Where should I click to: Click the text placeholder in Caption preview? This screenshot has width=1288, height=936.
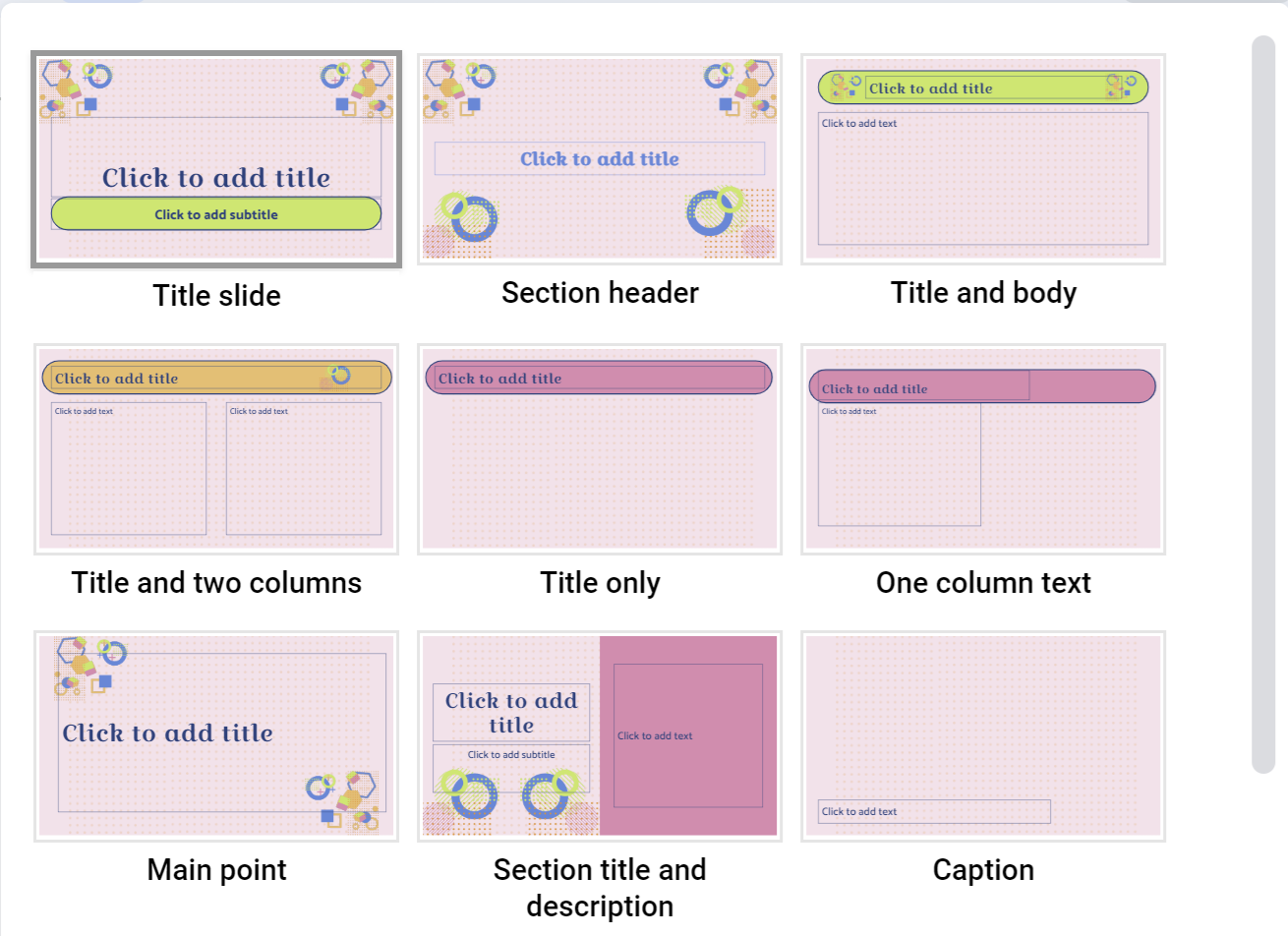pos(932,811)
